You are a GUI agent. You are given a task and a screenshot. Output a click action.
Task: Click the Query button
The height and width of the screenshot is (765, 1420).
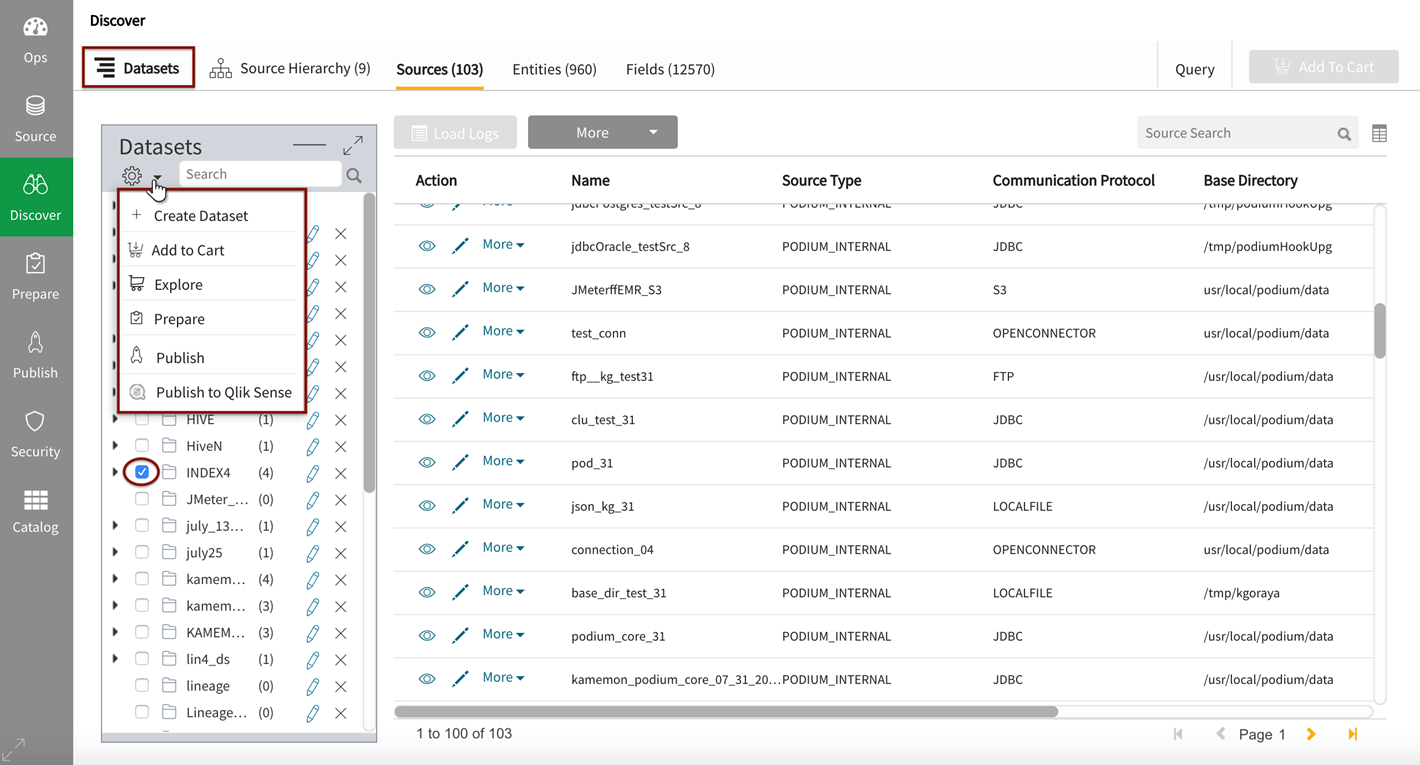1194,69
